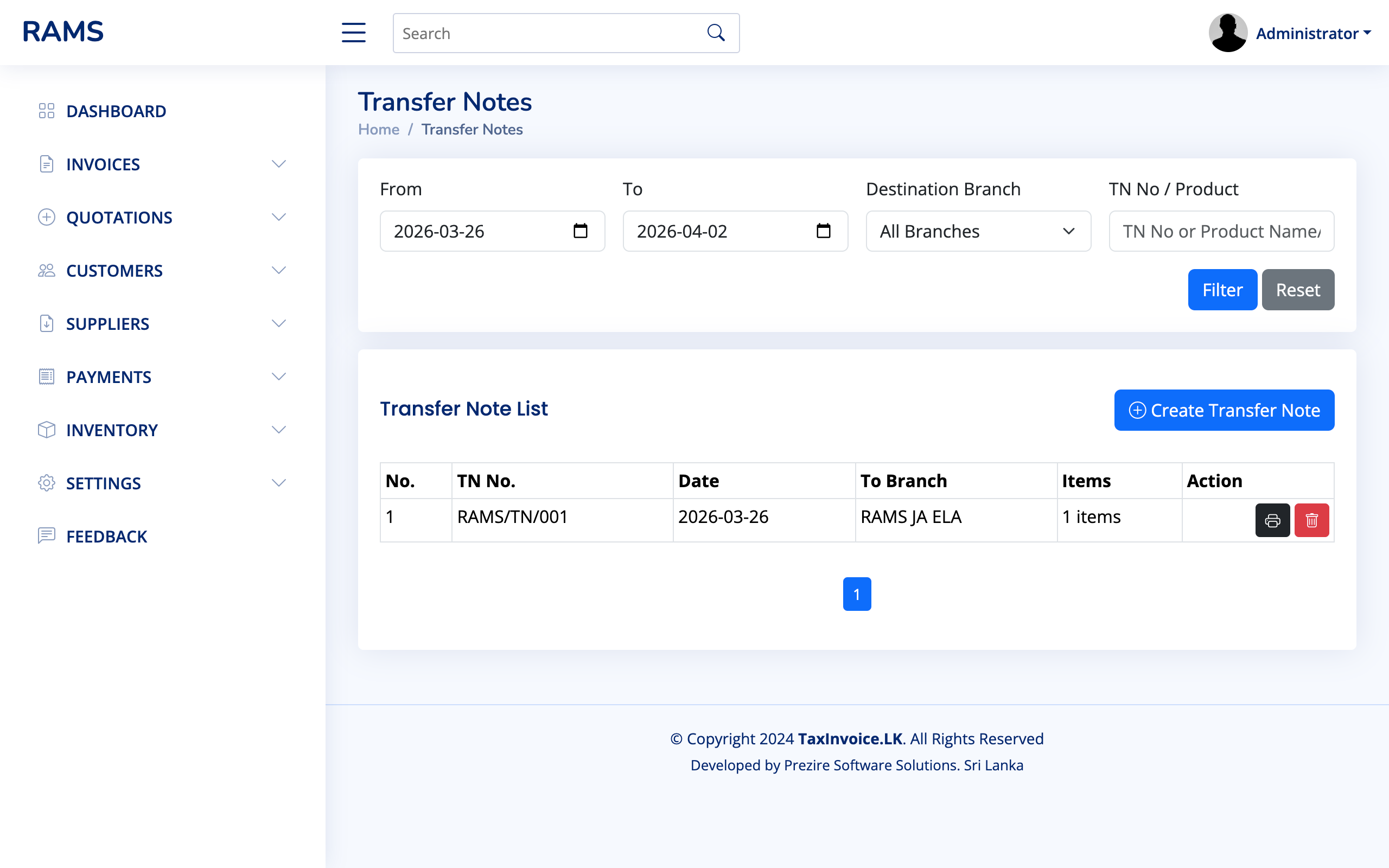The height and width of the screenshot is (868, 1389).
Task: Open the Dashboard sidebar item
Action: point(116,111)
